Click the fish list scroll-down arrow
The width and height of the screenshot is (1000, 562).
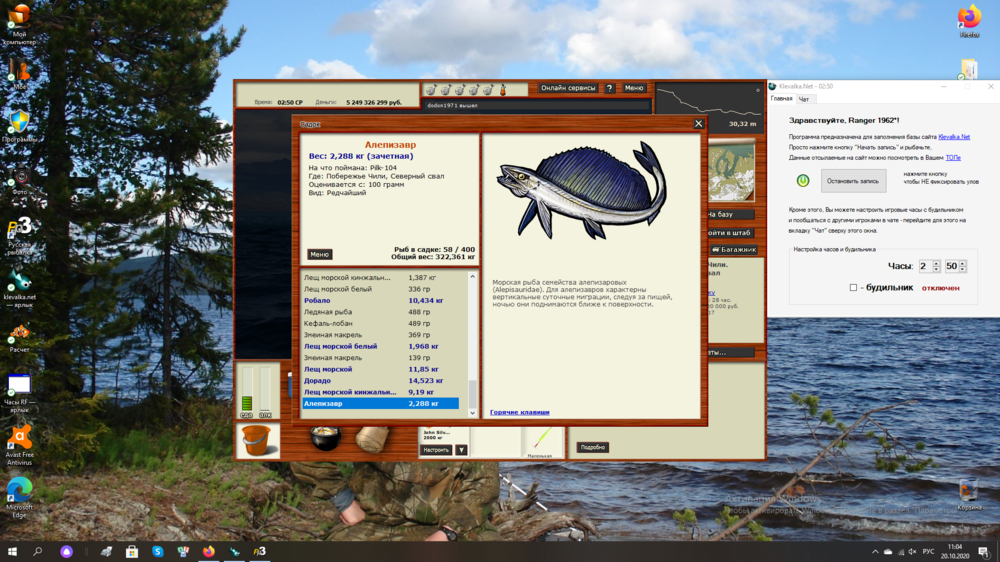(473, 413)
